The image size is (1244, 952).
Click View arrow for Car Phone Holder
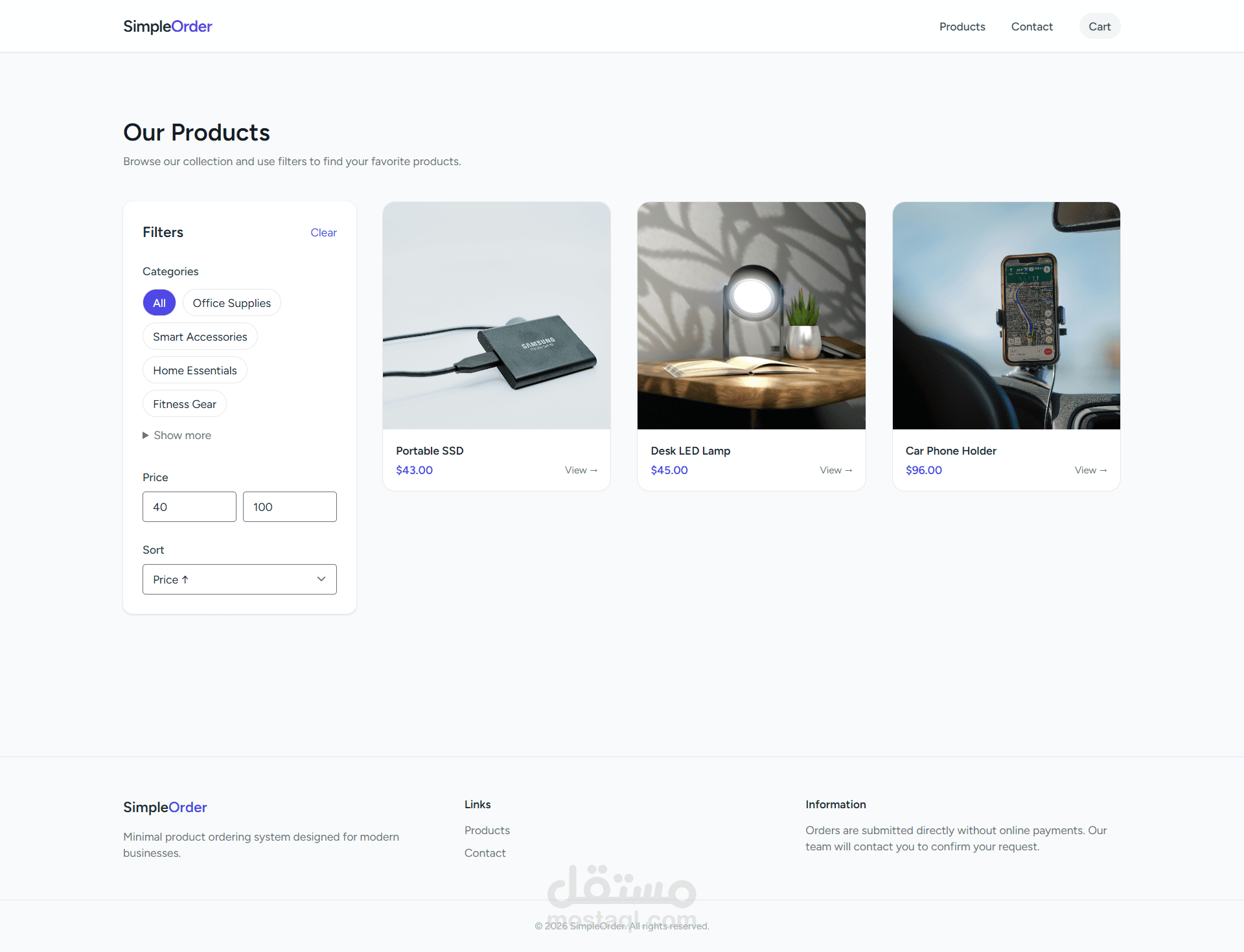pos(1090,470)
